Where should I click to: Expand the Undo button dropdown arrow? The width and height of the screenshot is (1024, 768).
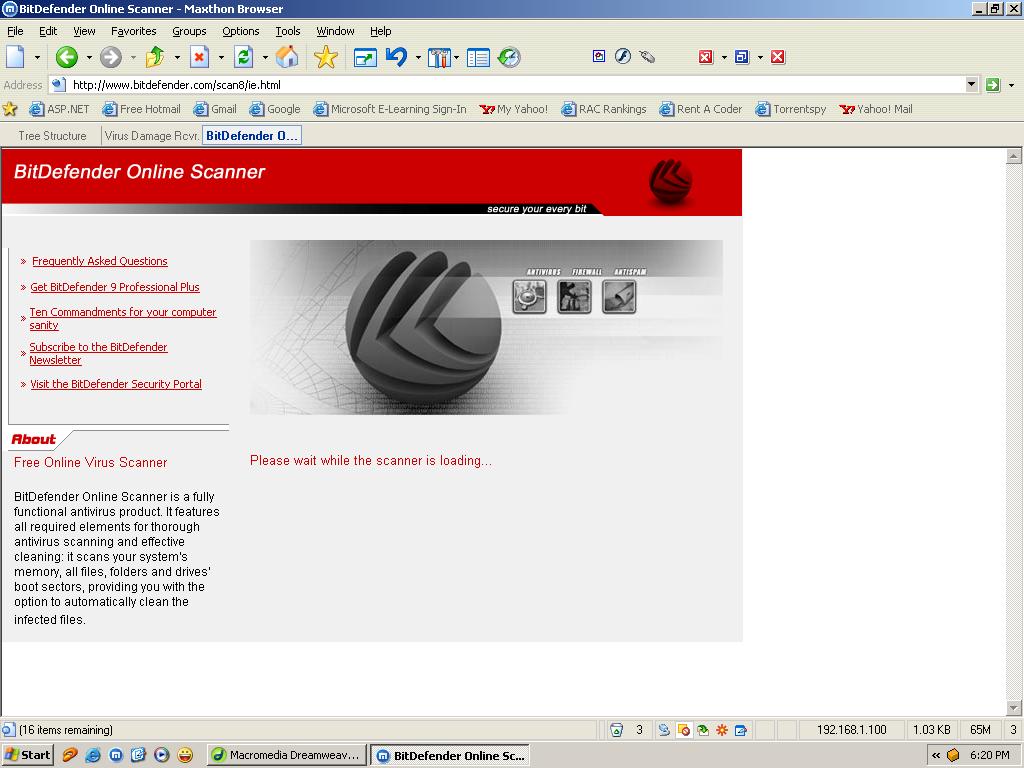[x=418, y=57]
